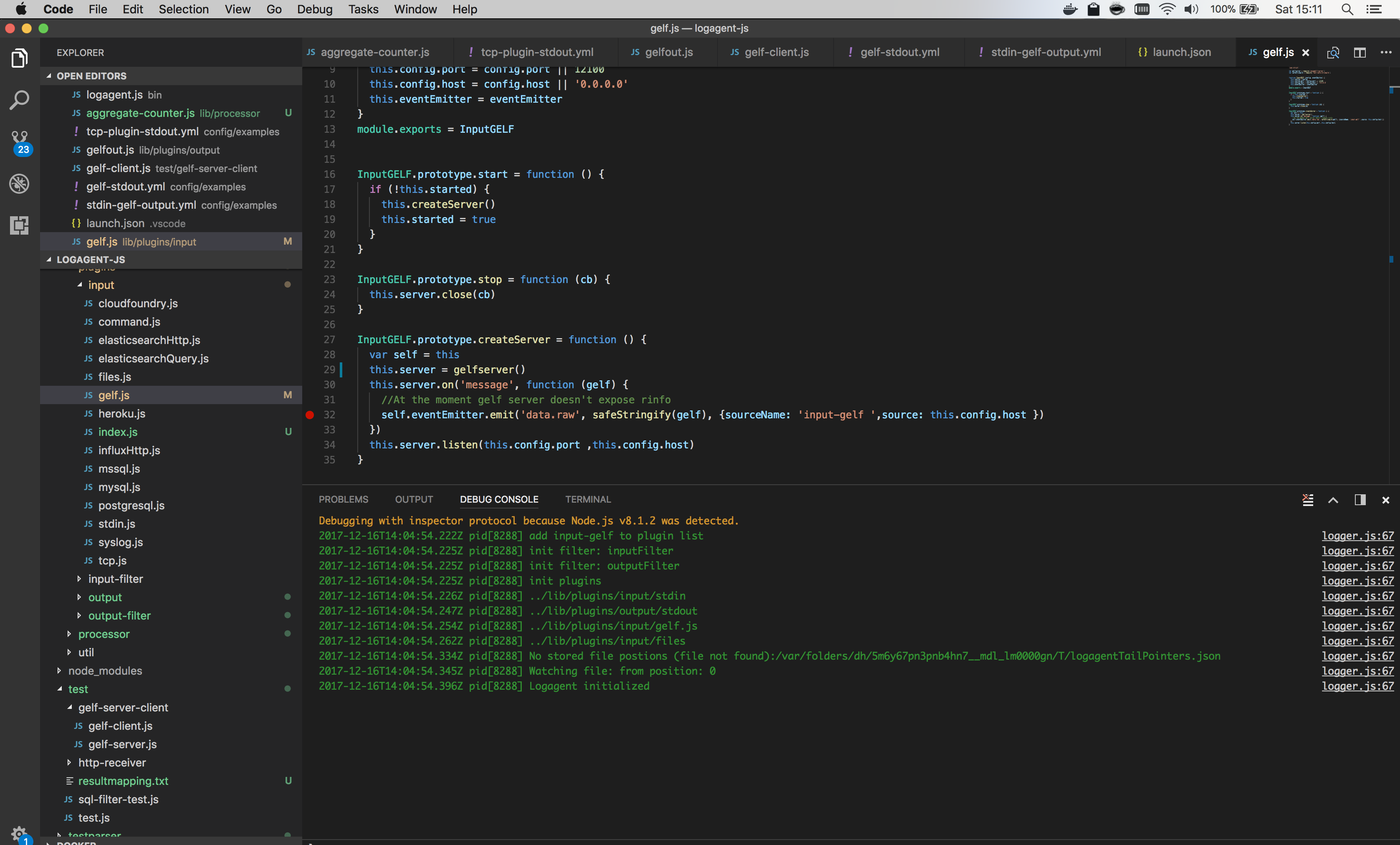Image resolution: width=1400 pixels, height=845 pixels.
Task: Expand the node_modules folder
Action: pyautogui.click(x=59, y=670)
